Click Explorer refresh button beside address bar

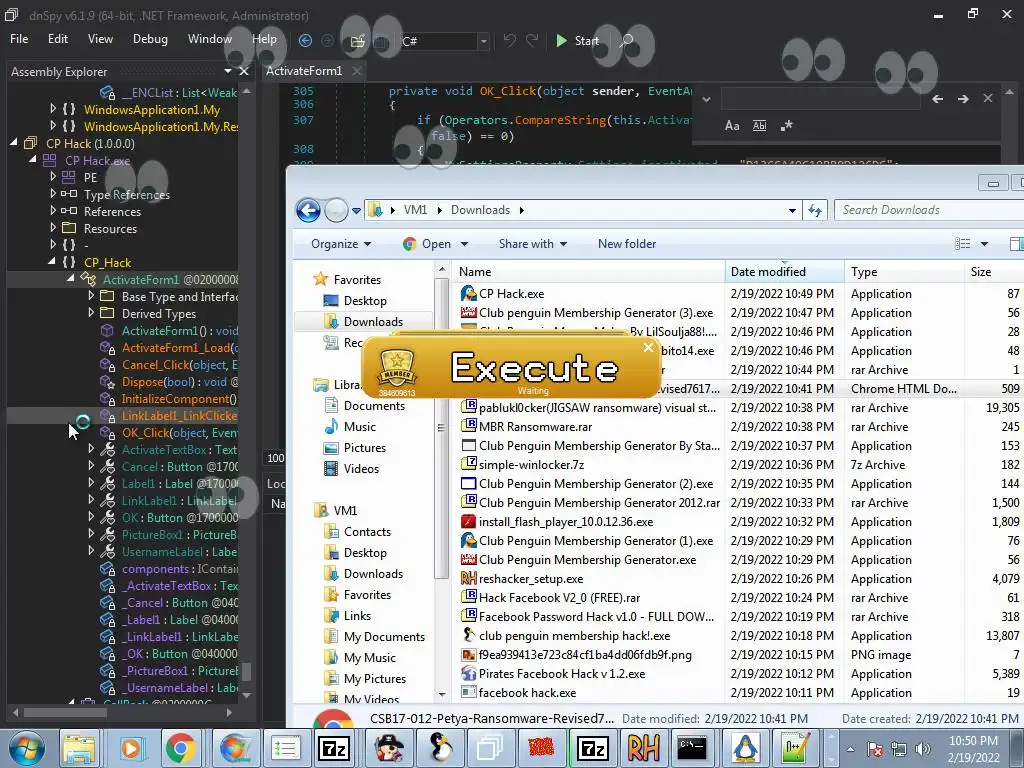coord(814,210)
